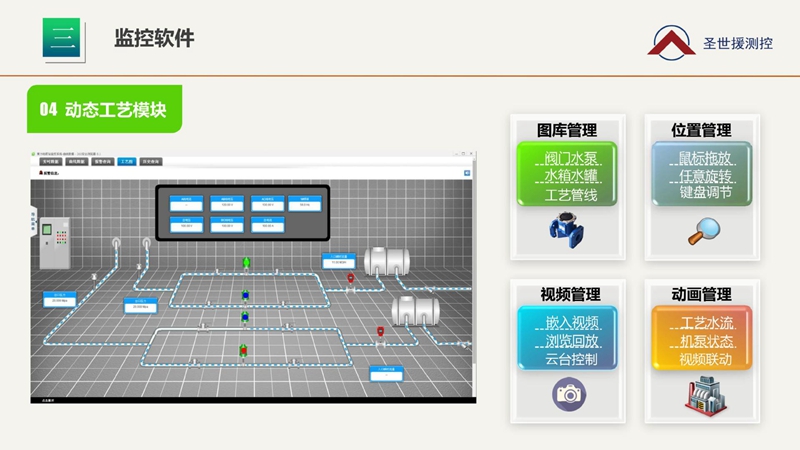Select the upper white storage tank

387,261
